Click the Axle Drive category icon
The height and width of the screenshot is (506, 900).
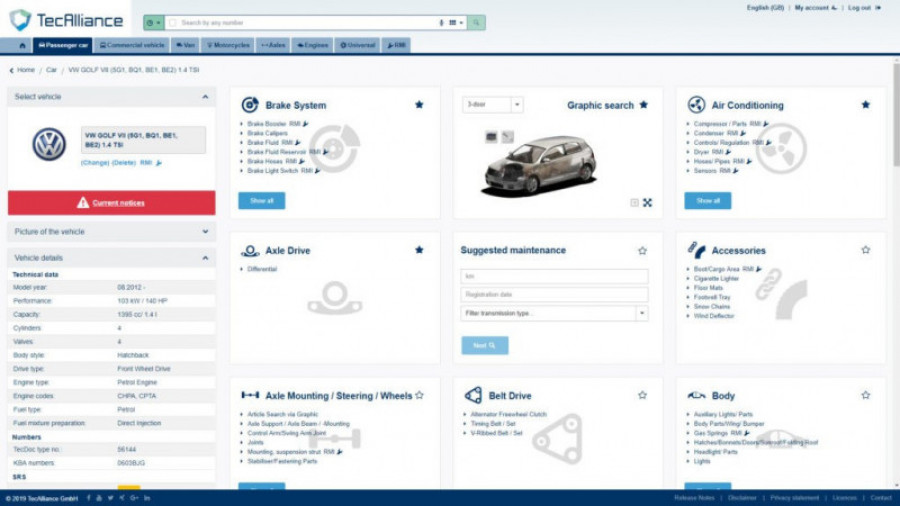pos(250,251)
